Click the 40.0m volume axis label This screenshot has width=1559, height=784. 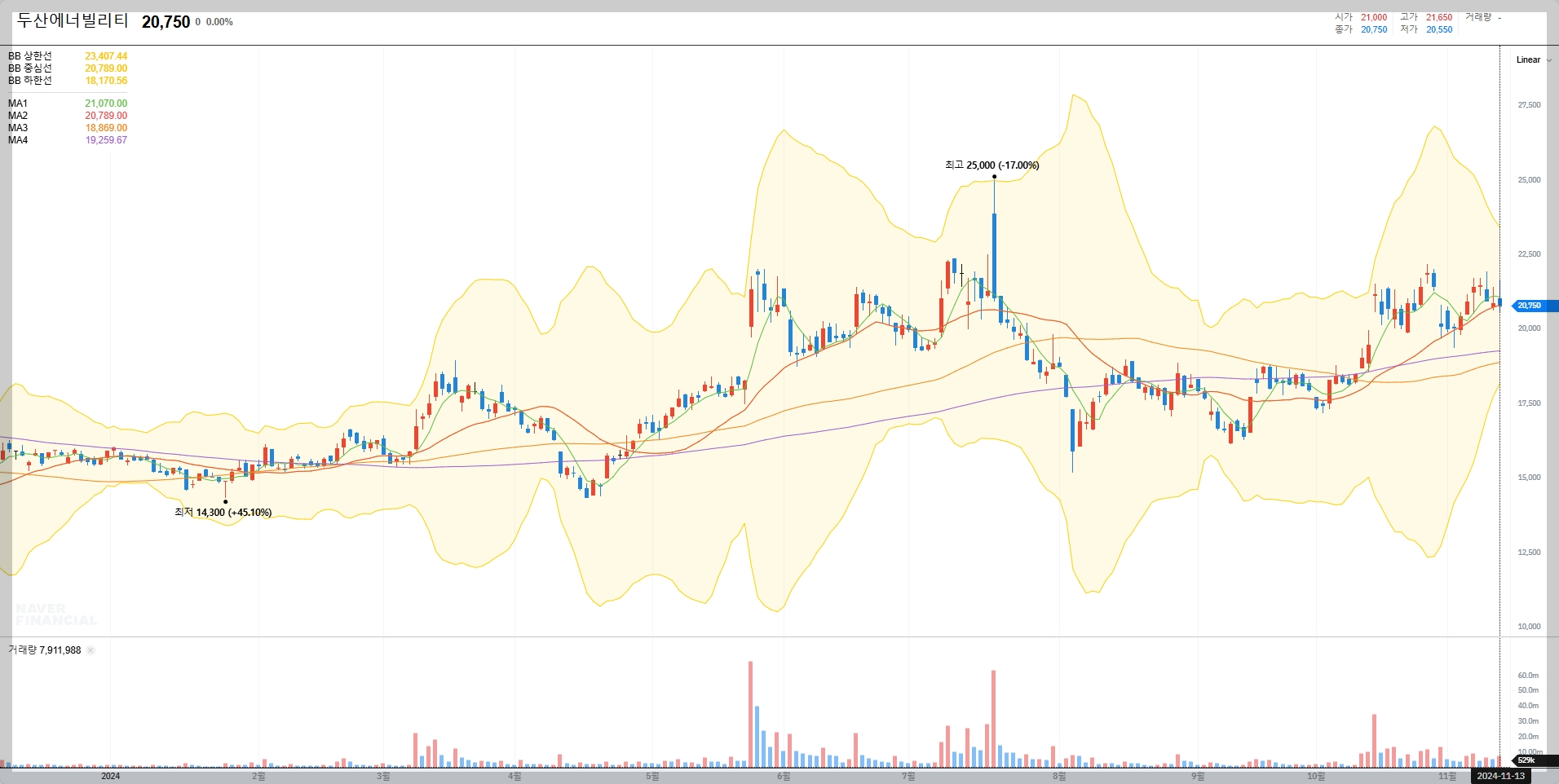coord(1528,706)
